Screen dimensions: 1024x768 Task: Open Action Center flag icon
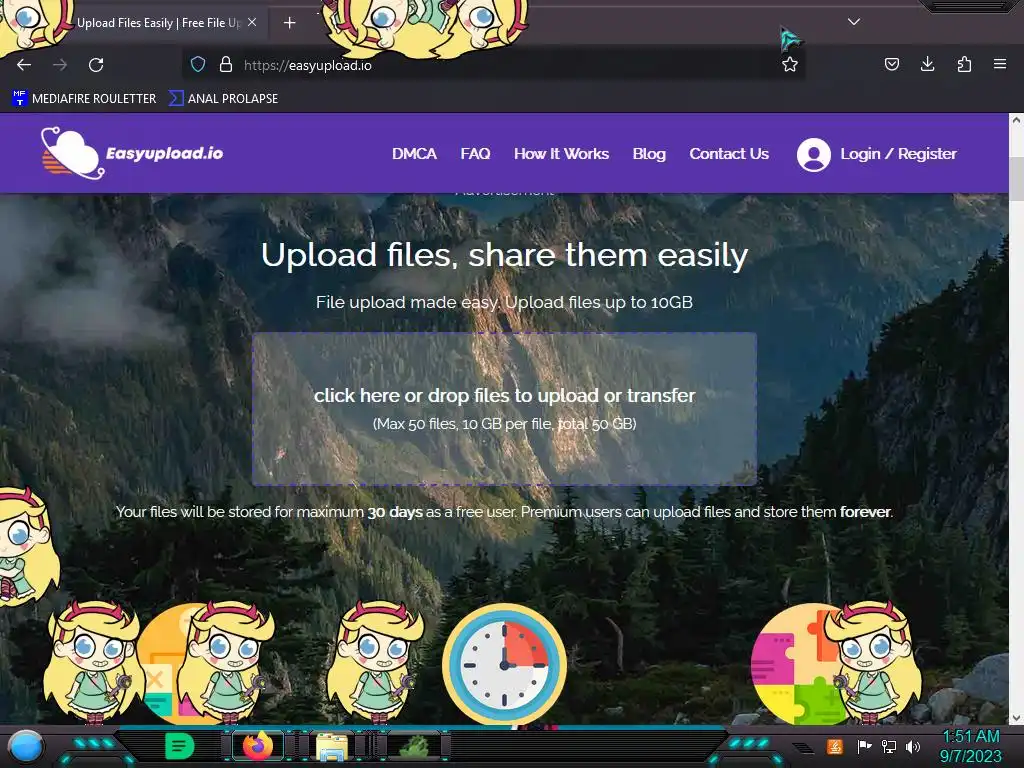(864, 746)
